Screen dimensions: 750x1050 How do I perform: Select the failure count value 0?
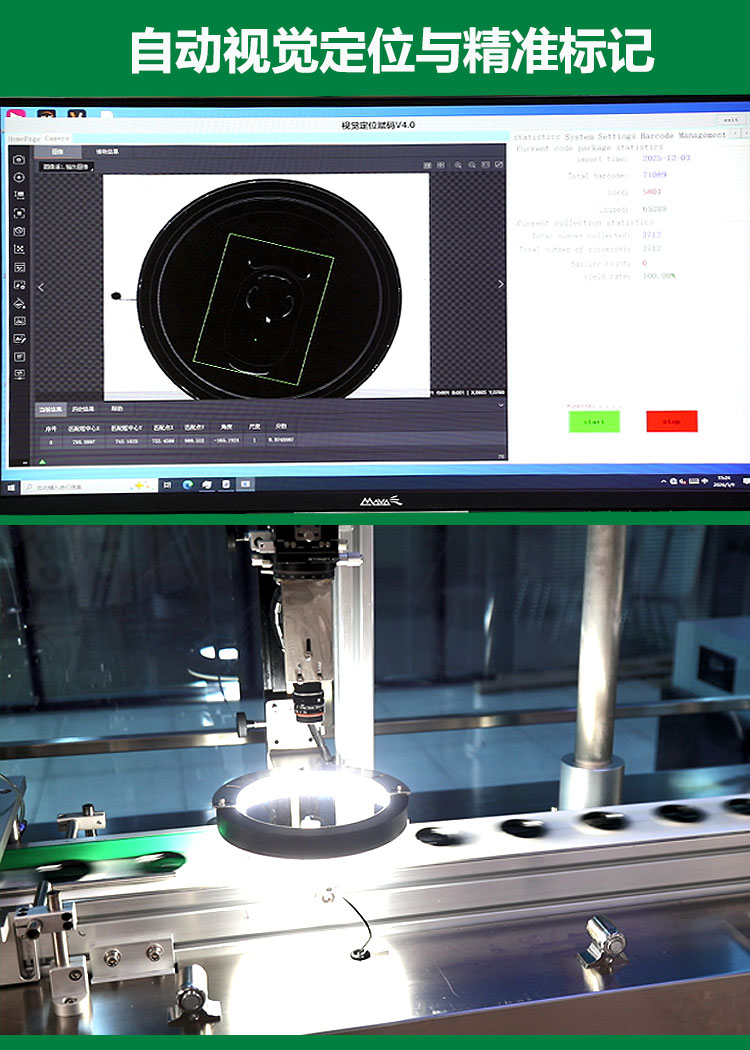point(644,263)
